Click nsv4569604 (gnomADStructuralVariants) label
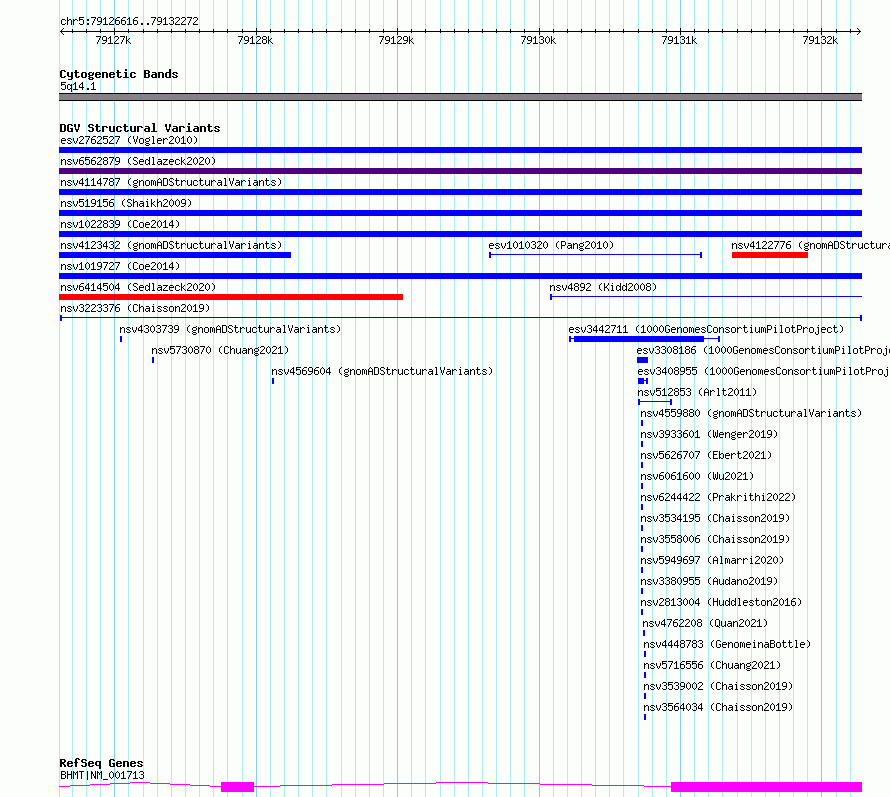The image size is (890, 797). pyautogui.click(x=382, y=371)
